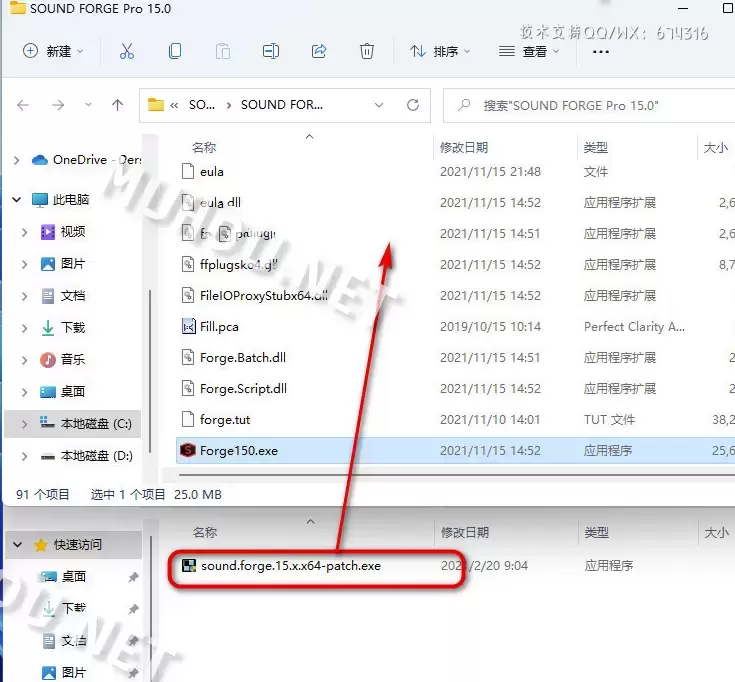The height and width of the screenshot is (682, 735).
Task: Open the View (查看) dropdown
Action: 529,51
